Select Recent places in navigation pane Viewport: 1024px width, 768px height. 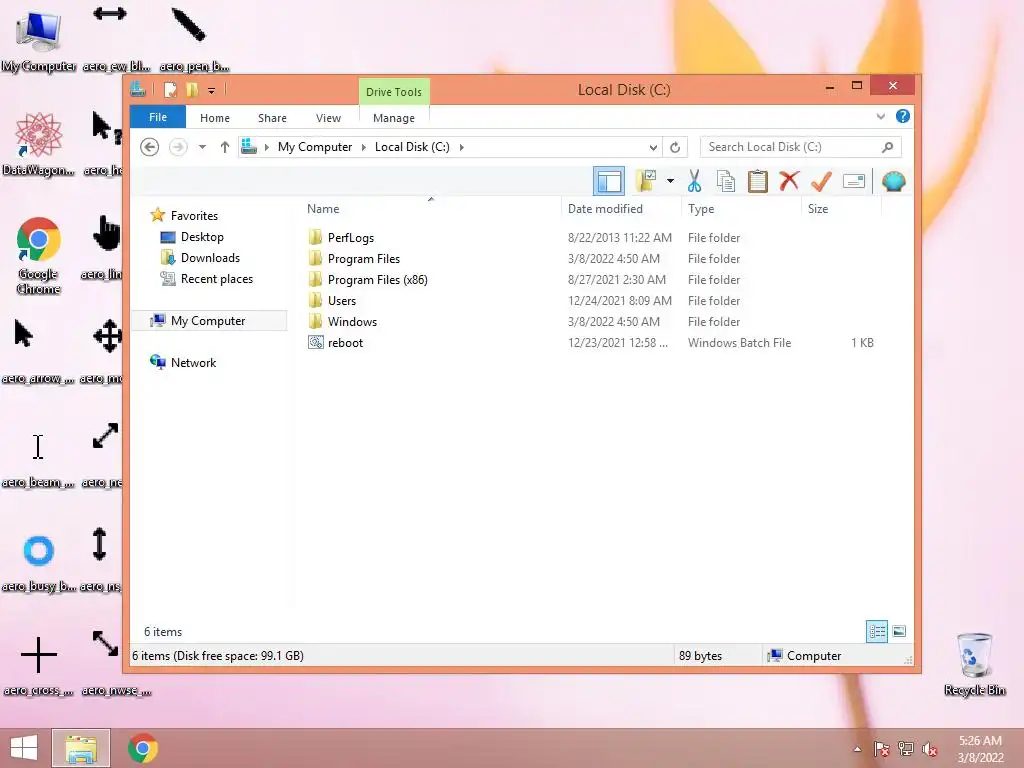[216, 279]
